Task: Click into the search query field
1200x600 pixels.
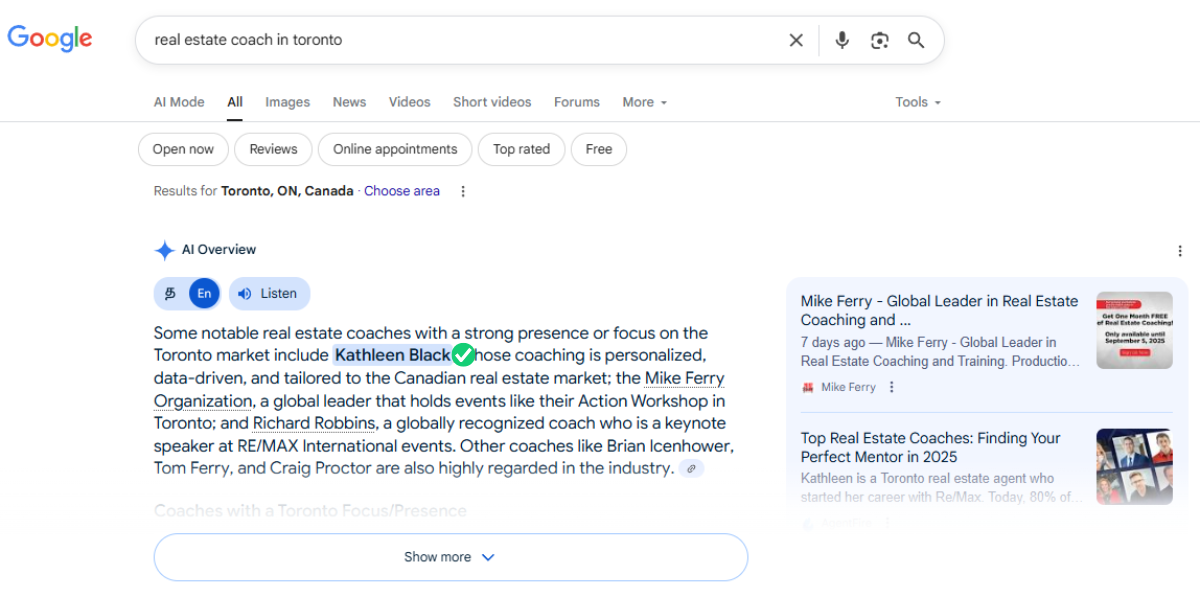Action: tap(460, 40)
